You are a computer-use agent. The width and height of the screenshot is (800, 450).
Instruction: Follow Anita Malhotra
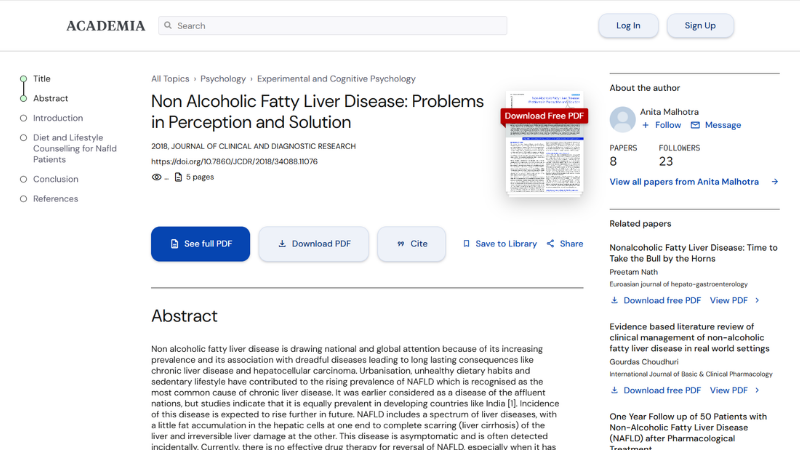click(x=661, y=125)
